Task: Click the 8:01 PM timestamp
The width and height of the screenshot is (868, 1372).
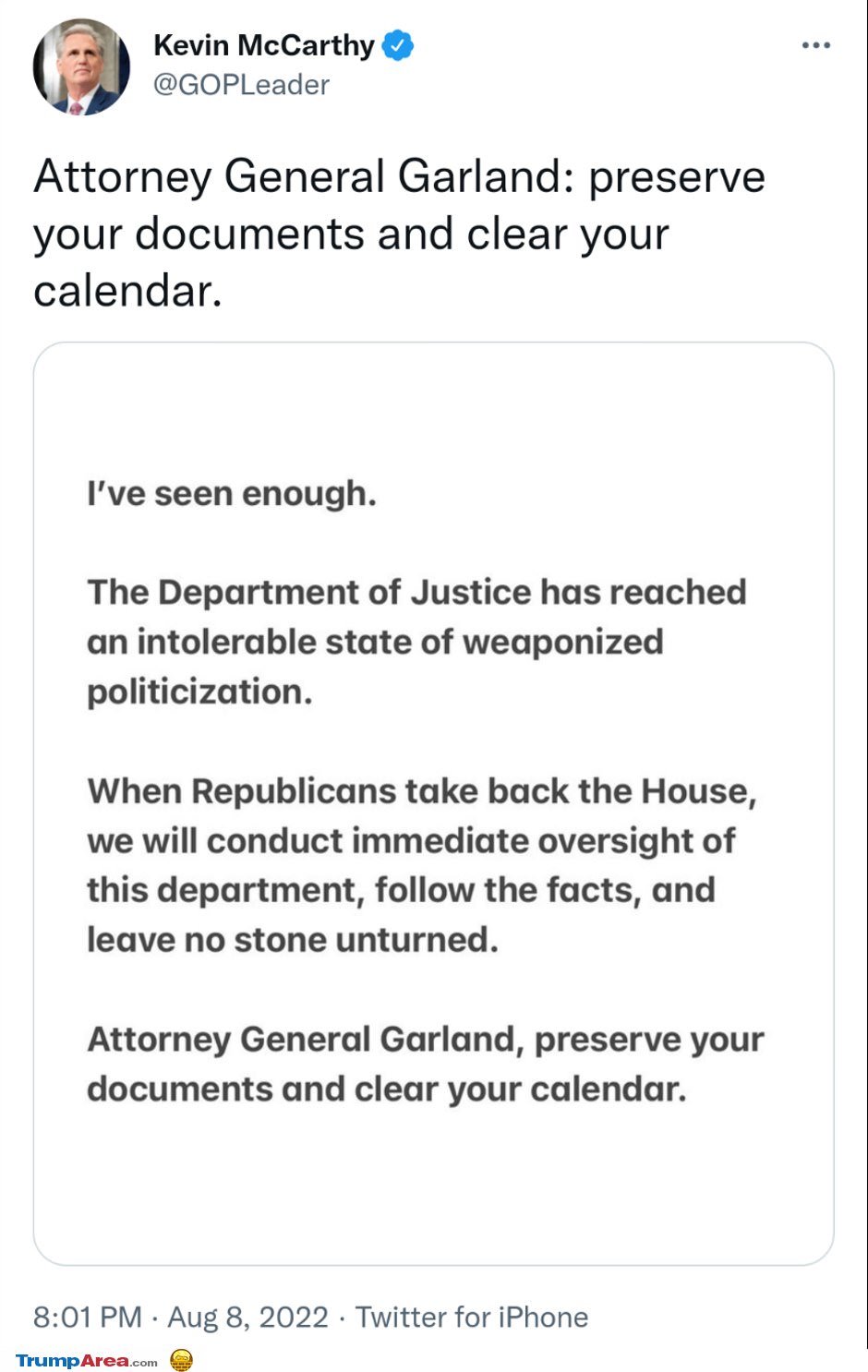Action: coord(88,1317)
